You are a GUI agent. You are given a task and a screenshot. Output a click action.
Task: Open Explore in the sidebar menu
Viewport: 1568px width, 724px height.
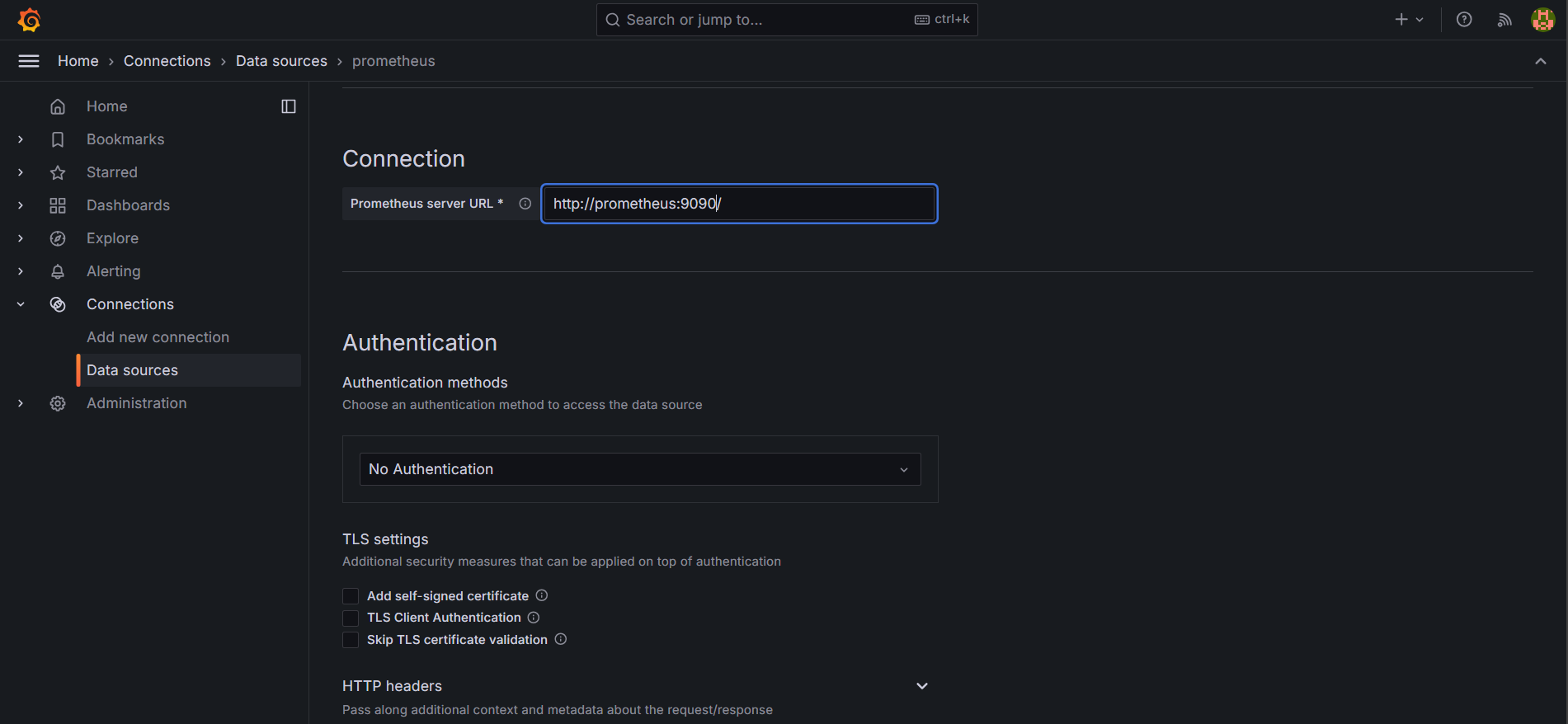coord(112,238)
